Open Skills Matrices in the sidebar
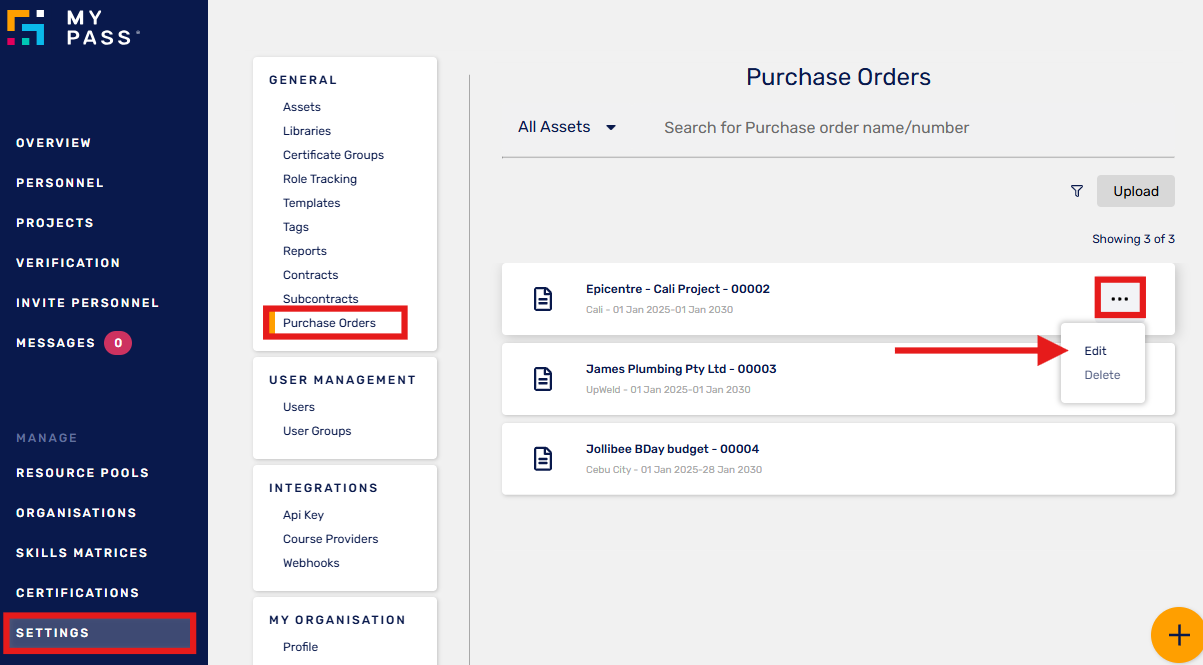Image resolution: width=1203 pixels, height=665 pixels. tap(82, 553)
